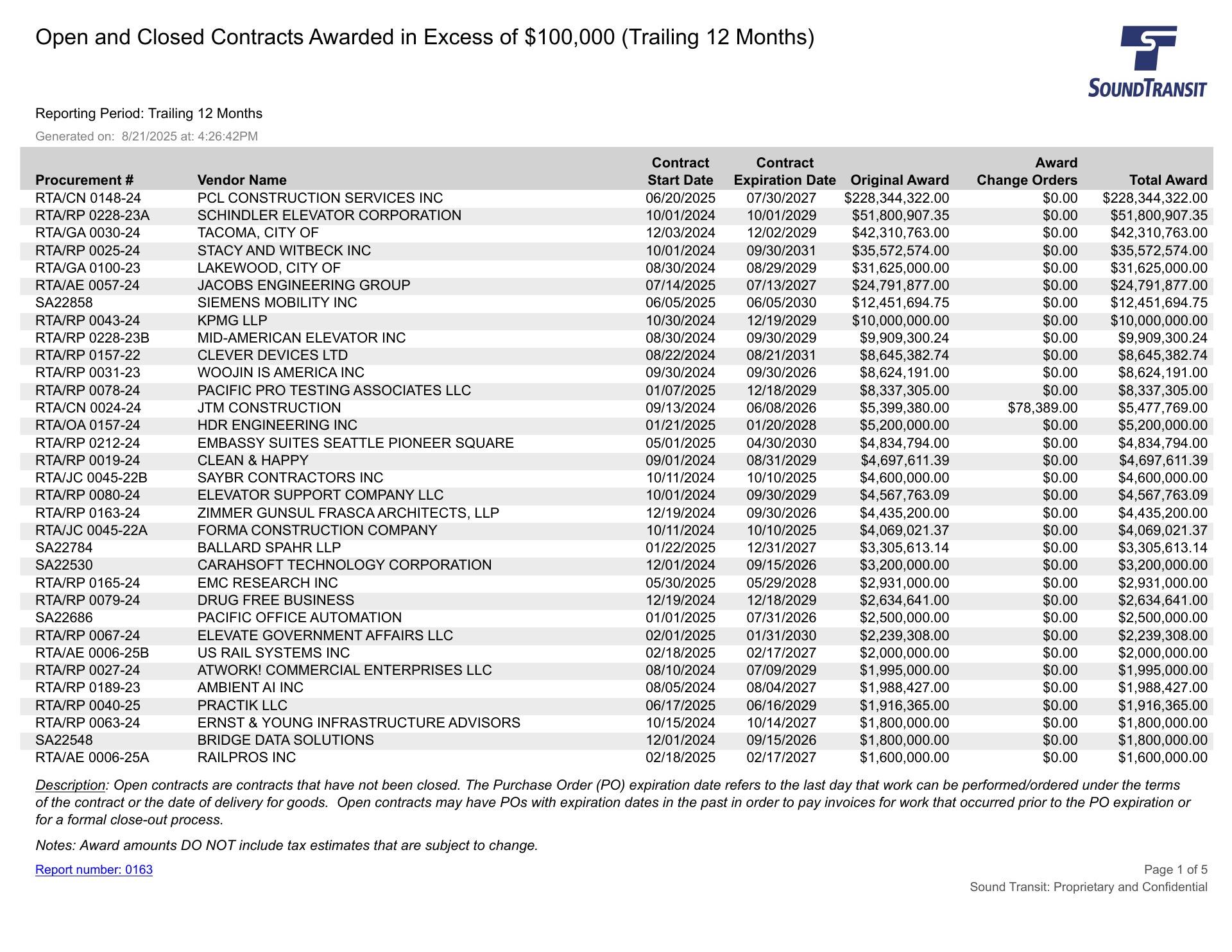
Task: Click the Page 1 of 5 indicator
Action: [x=1175, y=869]
